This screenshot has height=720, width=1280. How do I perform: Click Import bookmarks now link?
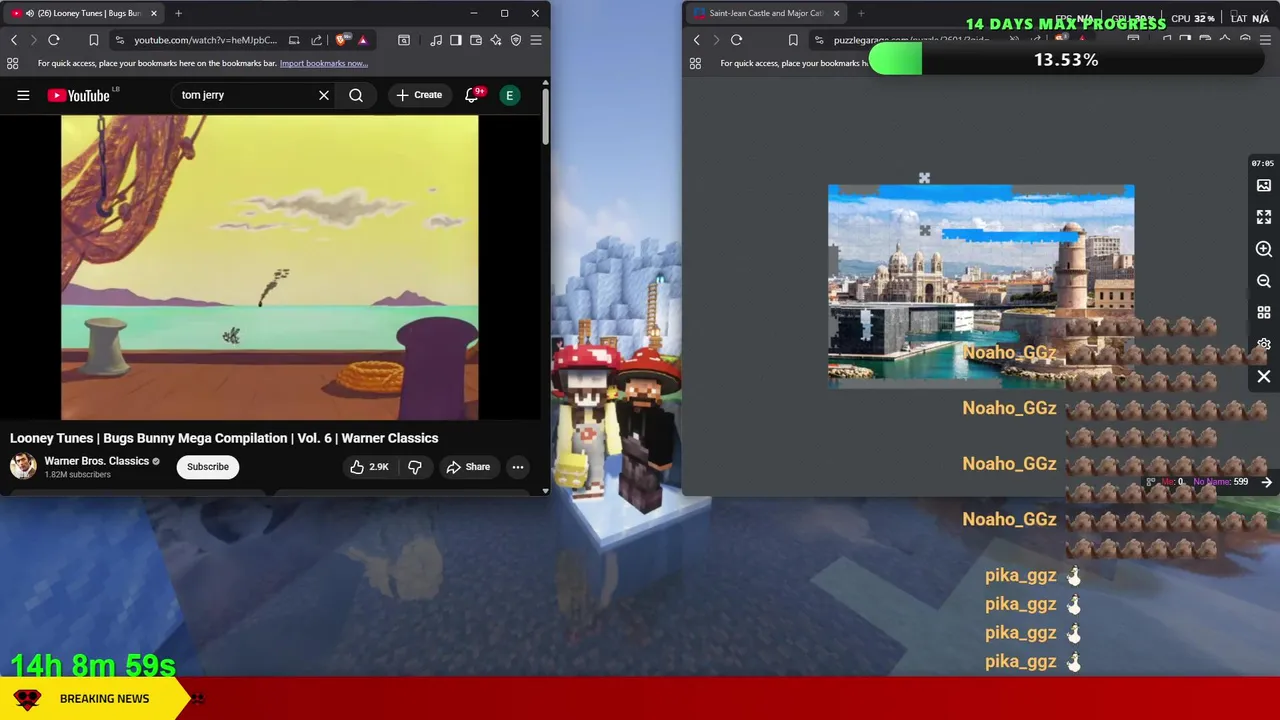[323, 63]
